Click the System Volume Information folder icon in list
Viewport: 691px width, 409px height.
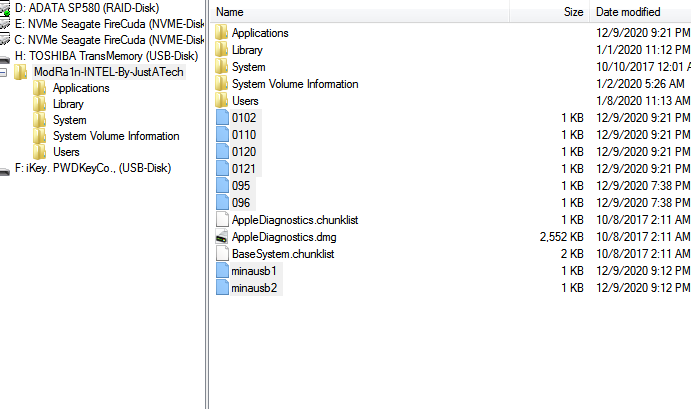[222, 84]
